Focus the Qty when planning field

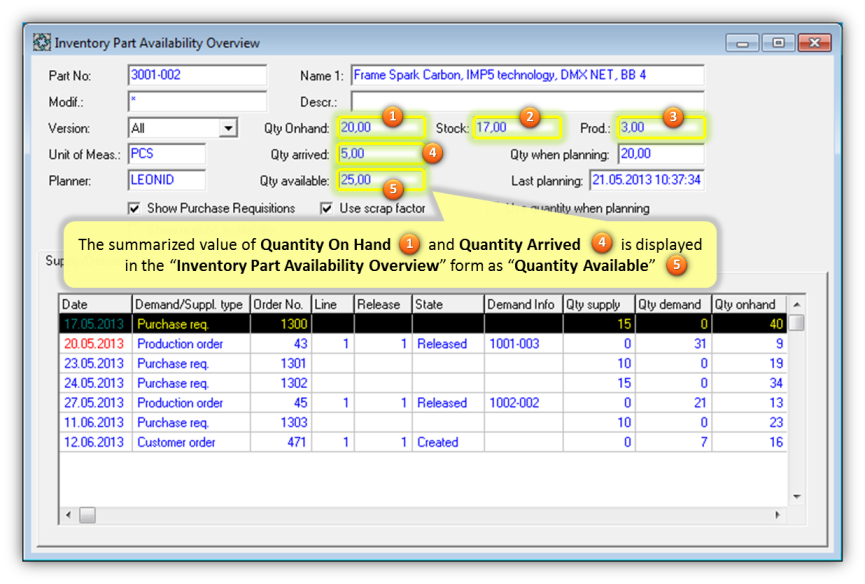coord(661,154)
